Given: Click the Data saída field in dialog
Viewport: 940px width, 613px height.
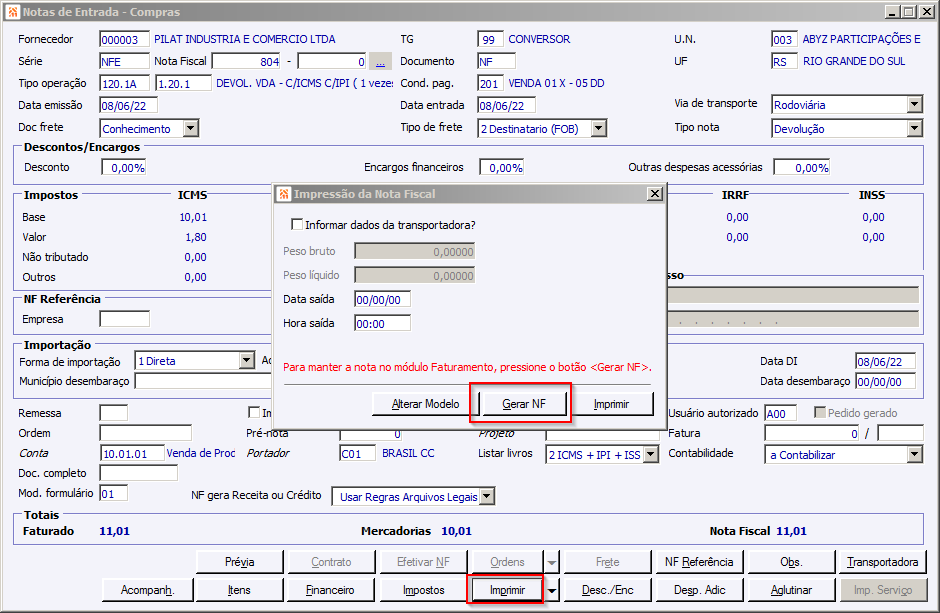Looking at the screenshot, I should pyautogui.click(x=382, y=299).
